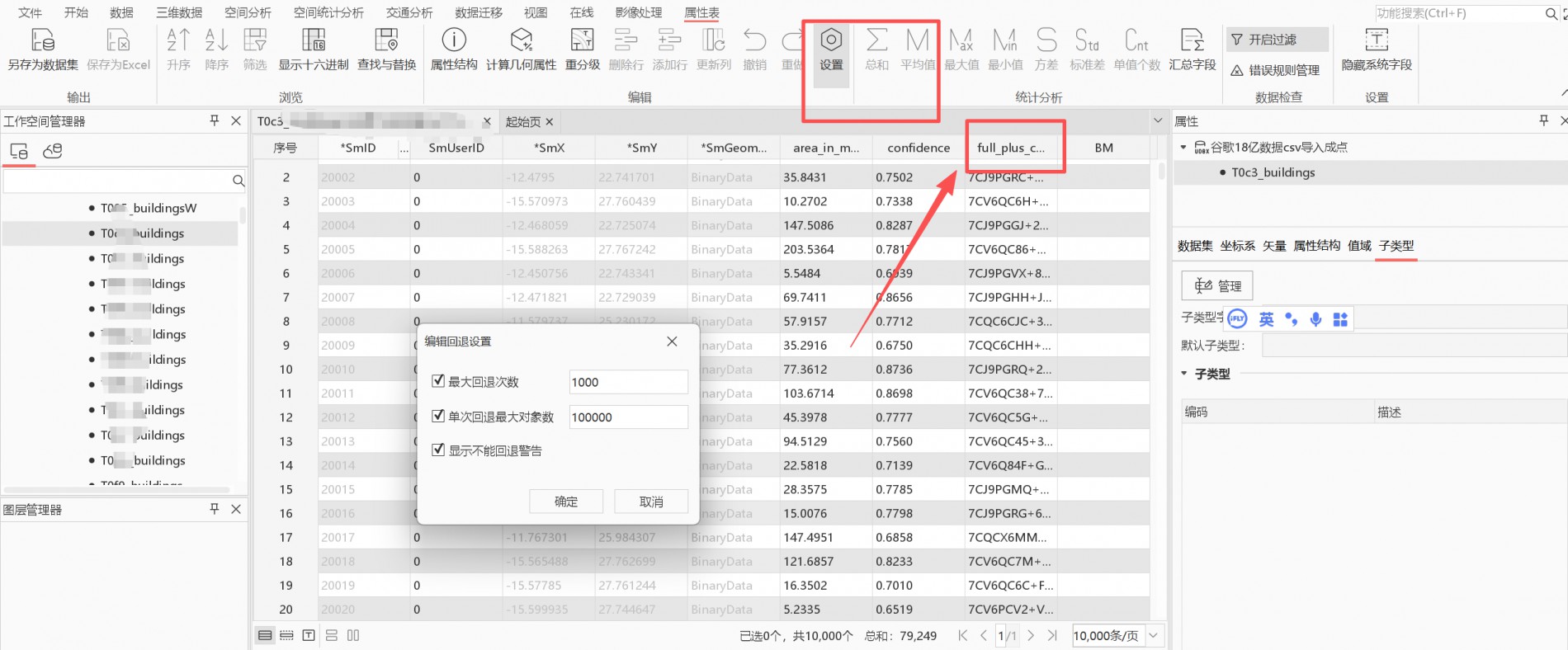Uncheck the 最大回退次数 checkbox
The height and width of the screenshot is (650, 1568).
[438, 381]
